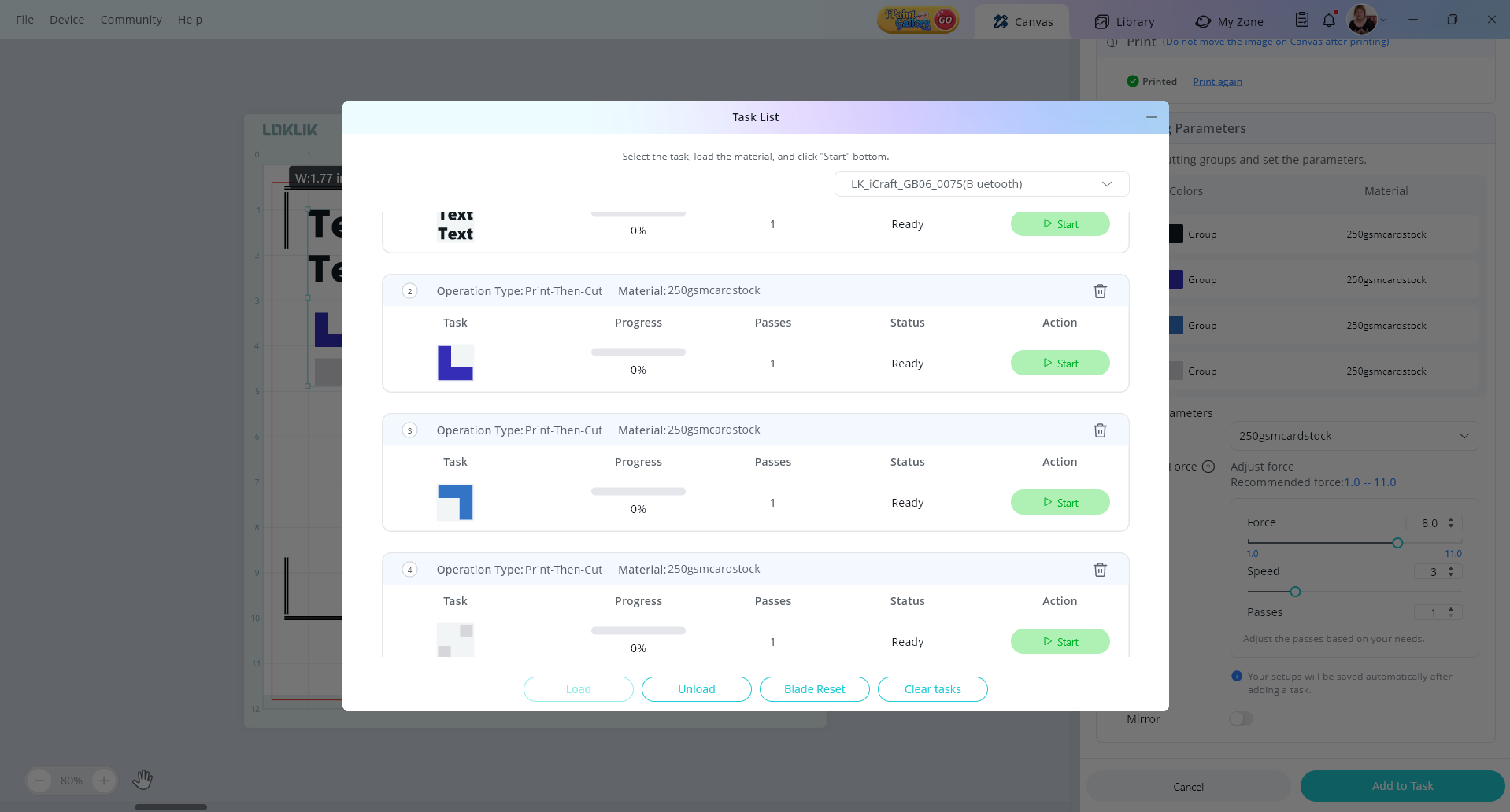
Task: Select the hand pan tool
Action: point(142,780)
